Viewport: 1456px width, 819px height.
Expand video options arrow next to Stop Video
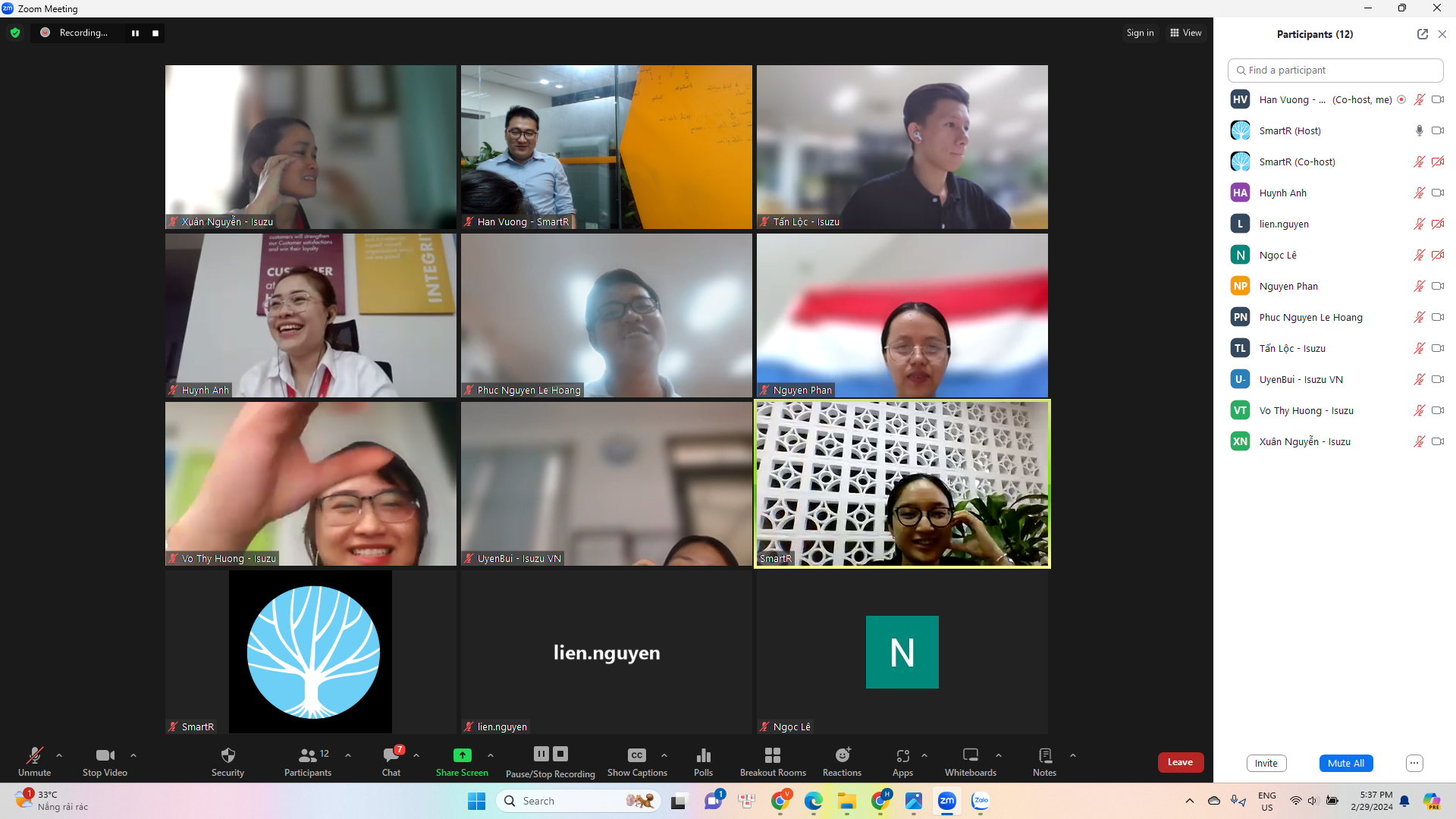(x=133, y=755)
